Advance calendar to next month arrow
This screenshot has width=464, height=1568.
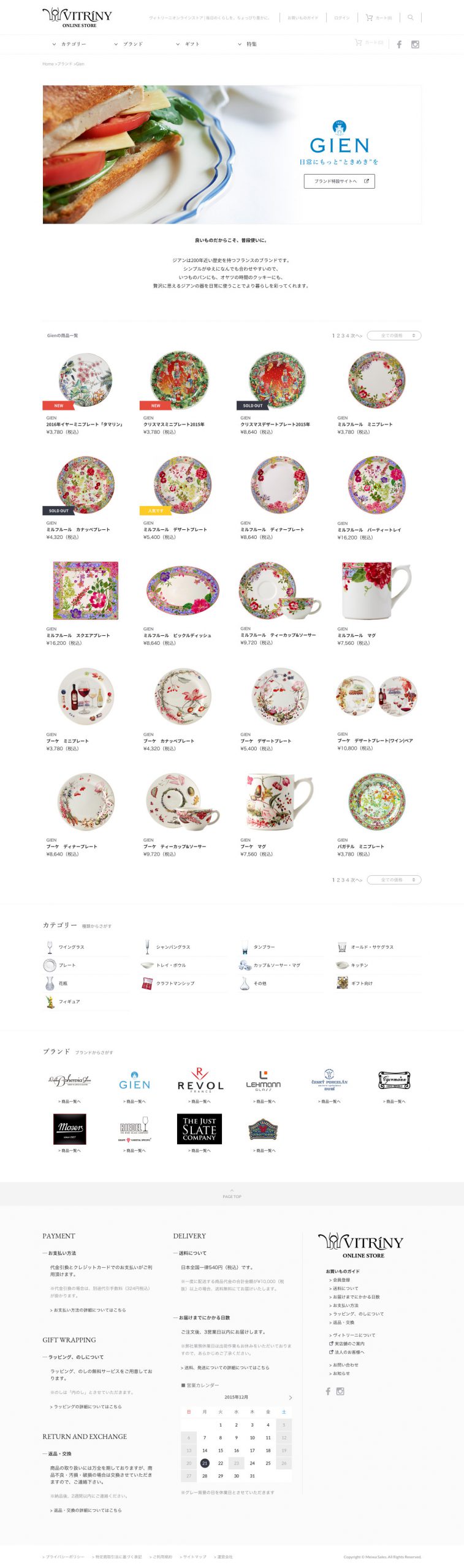[x=290, y=1397]
